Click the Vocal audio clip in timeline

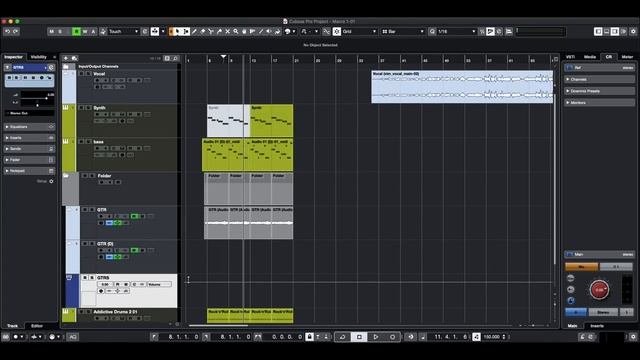click(462, 87)
